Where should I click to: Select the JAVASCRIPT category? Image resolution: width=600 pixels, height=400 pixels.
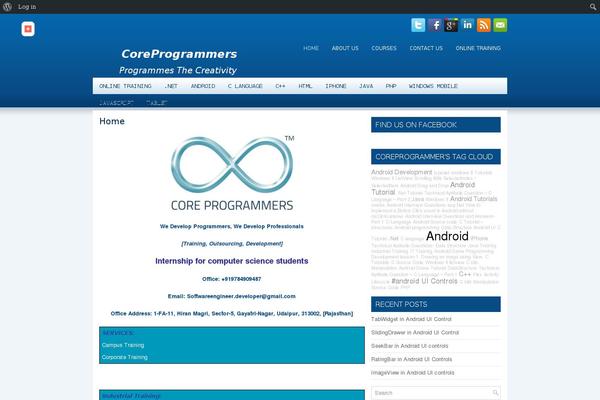coord(116,103)
